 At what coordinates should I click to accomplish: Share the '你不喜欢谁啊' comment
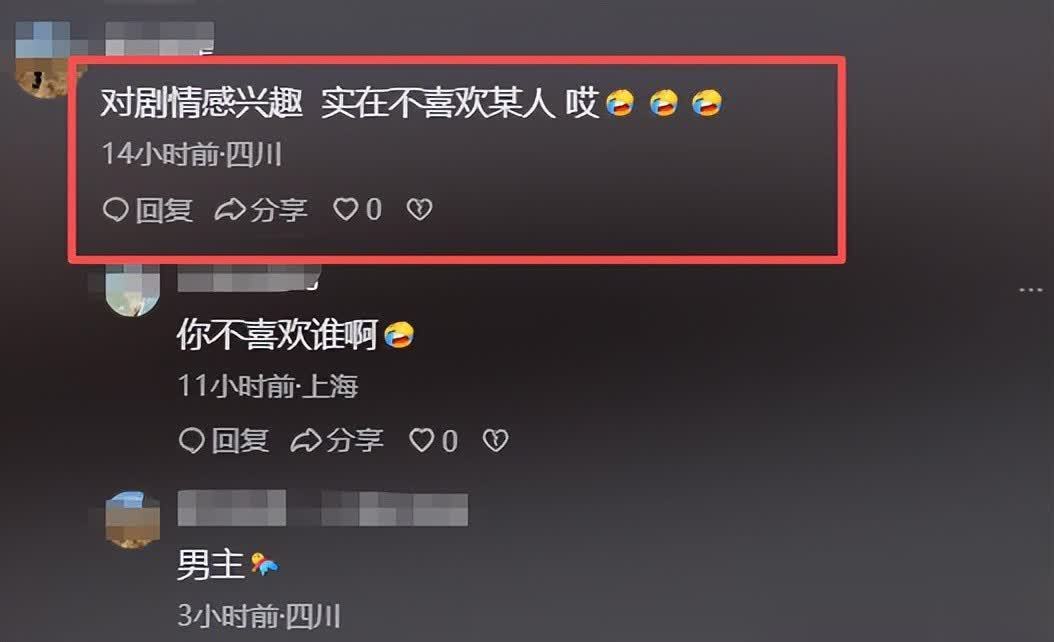(x=337, y=441)
